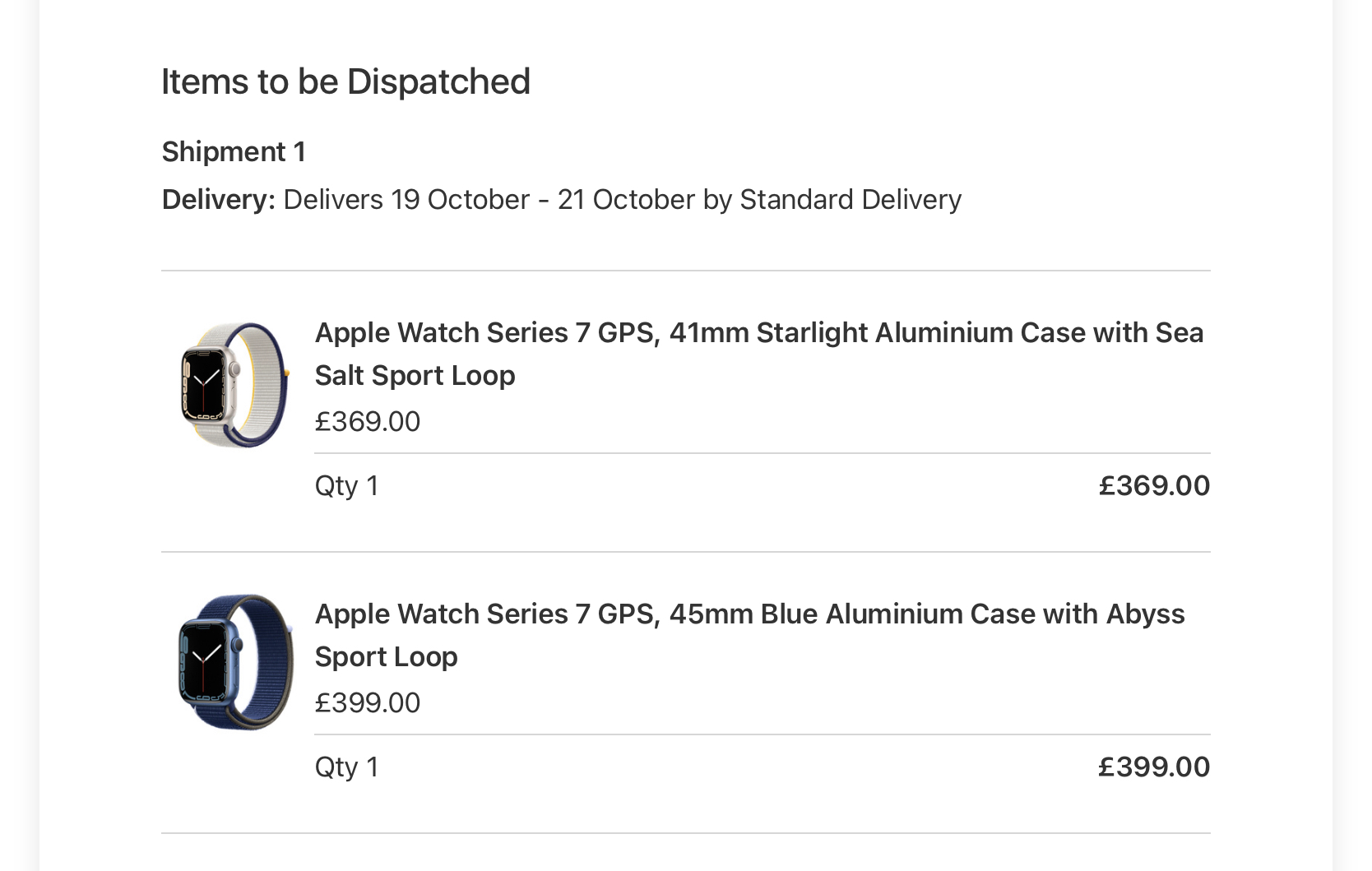Image resolution: width=1372 pixels, height=871 pixels.
Task: Select the 45mm Blue Aluminium Case product title
Action: [x=749, y=635]
